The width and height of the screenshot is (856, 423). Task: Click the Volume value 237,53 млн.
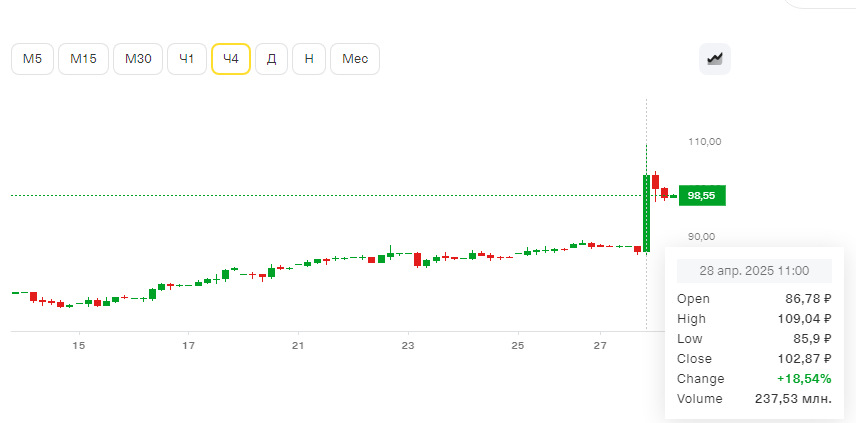click(793, 398)
